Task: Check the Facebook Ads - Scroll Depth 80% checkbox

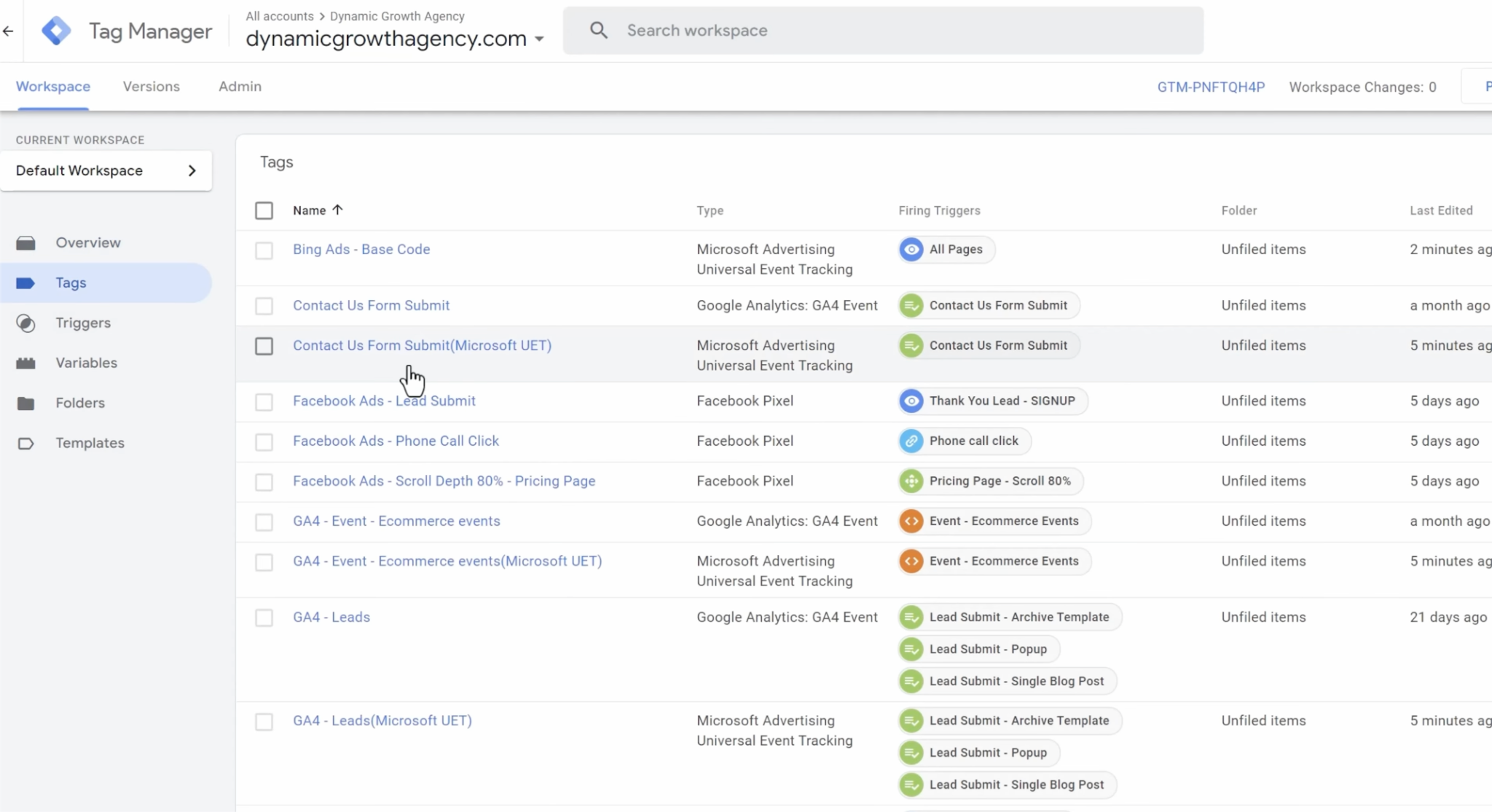Action: tap(264, 482)
